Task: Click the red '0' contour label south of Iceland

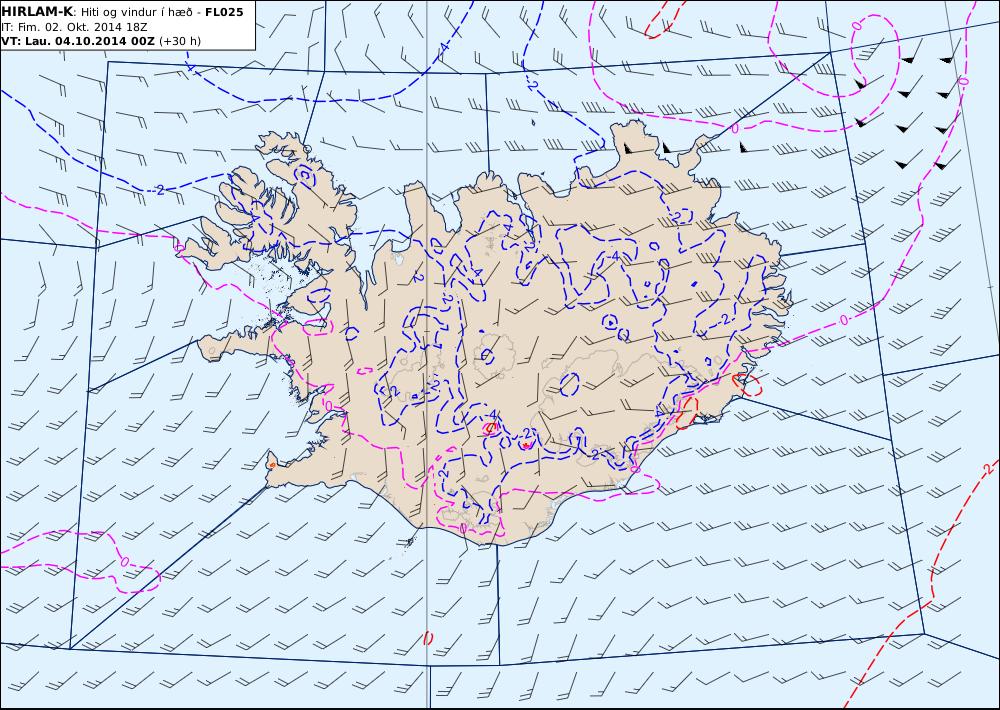Action: (427, 637)
